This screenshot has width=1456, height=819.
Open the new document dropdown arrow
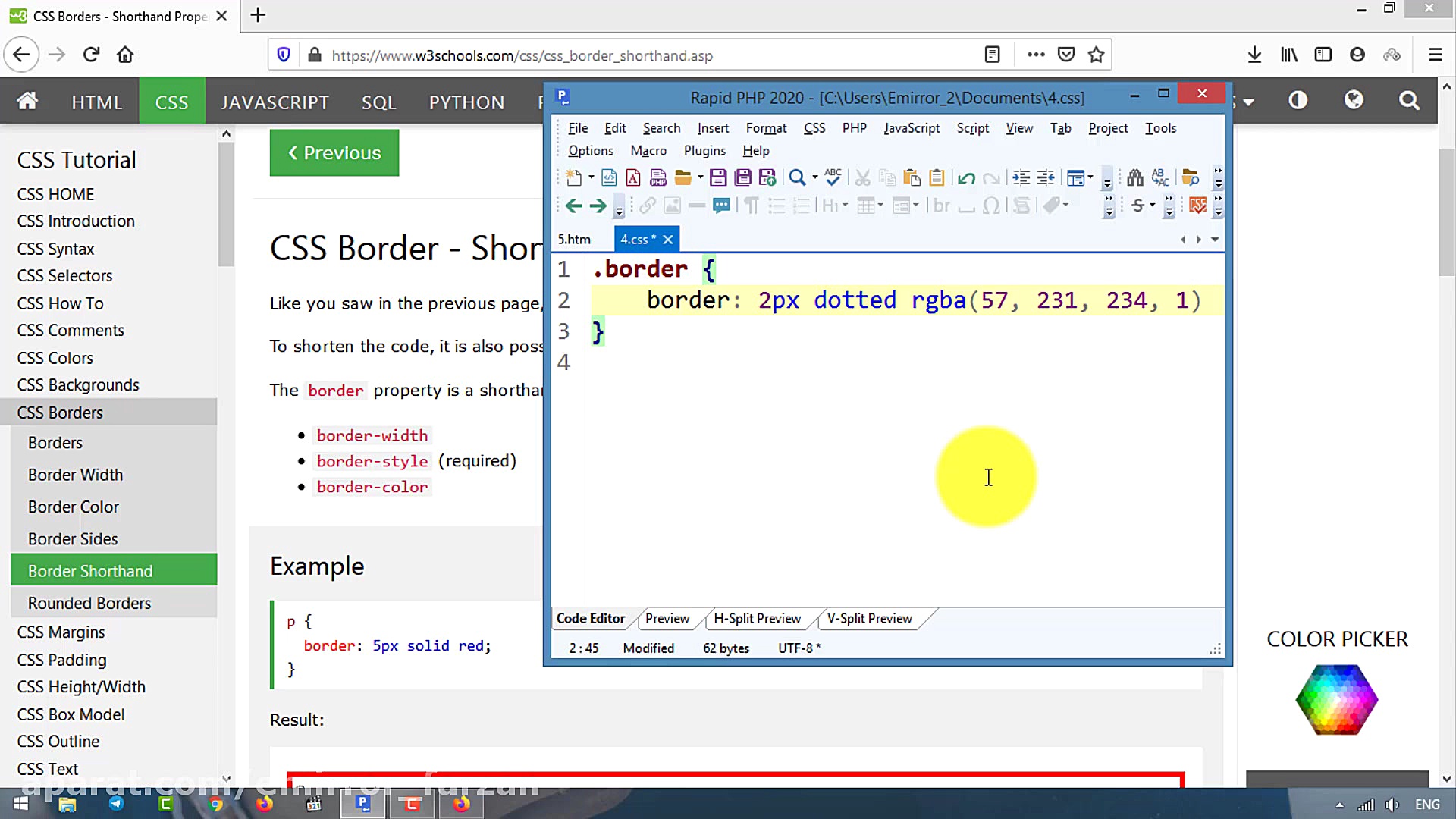(591, 178)
